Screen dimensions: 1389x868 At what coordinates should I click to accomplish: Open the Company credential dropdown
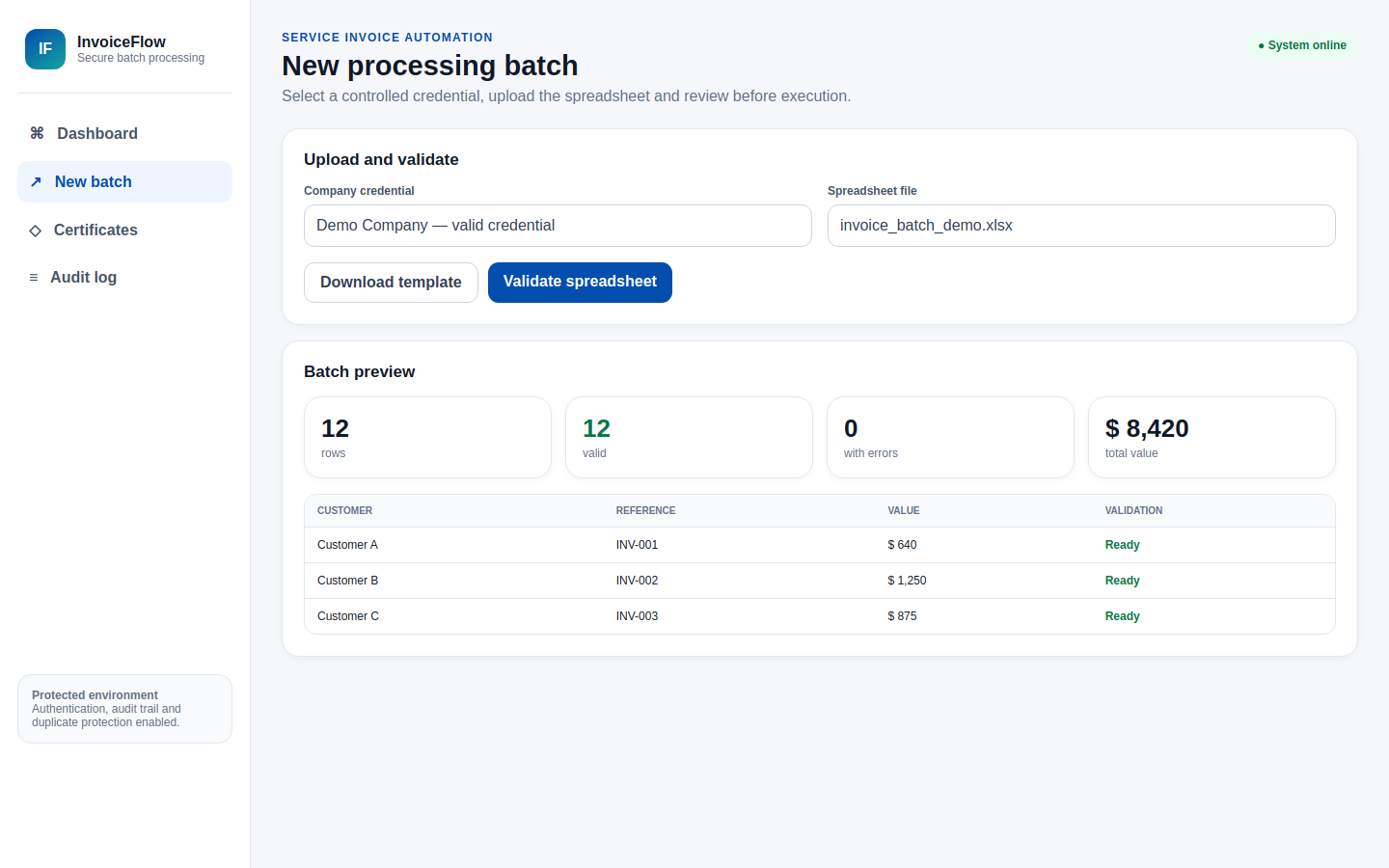pyautogui.click(x=558, y=226)
